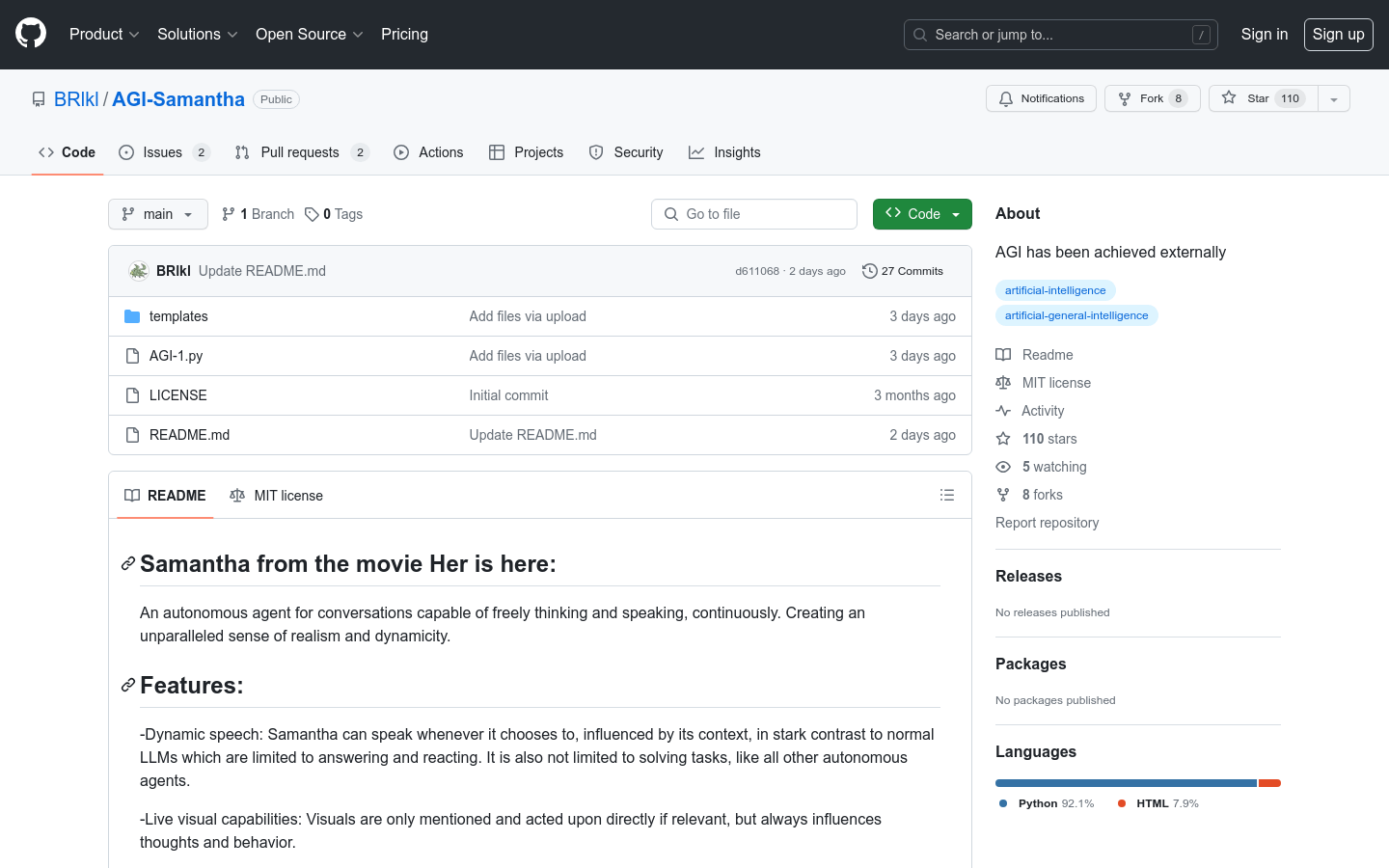
Task: Click the GitHub logo icon
Action: 31,34
